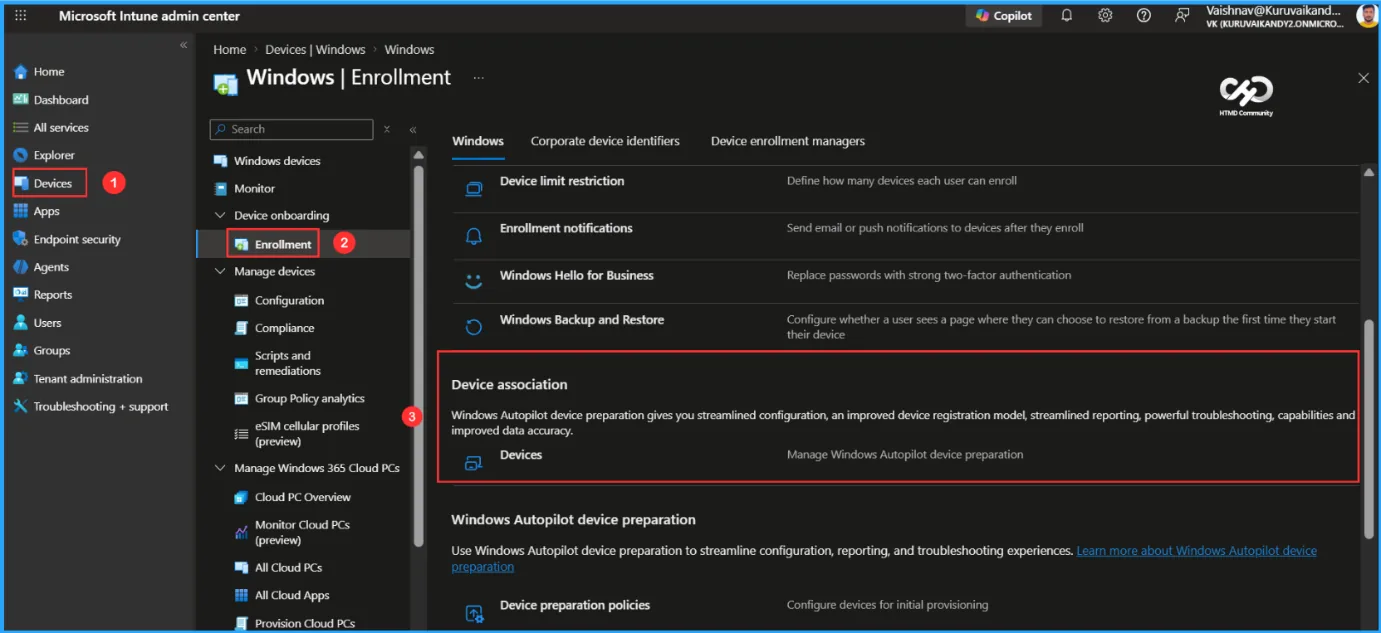1381x633 pixels.
Task: Click the Agents icon in navigation
Action: point(21,268)
